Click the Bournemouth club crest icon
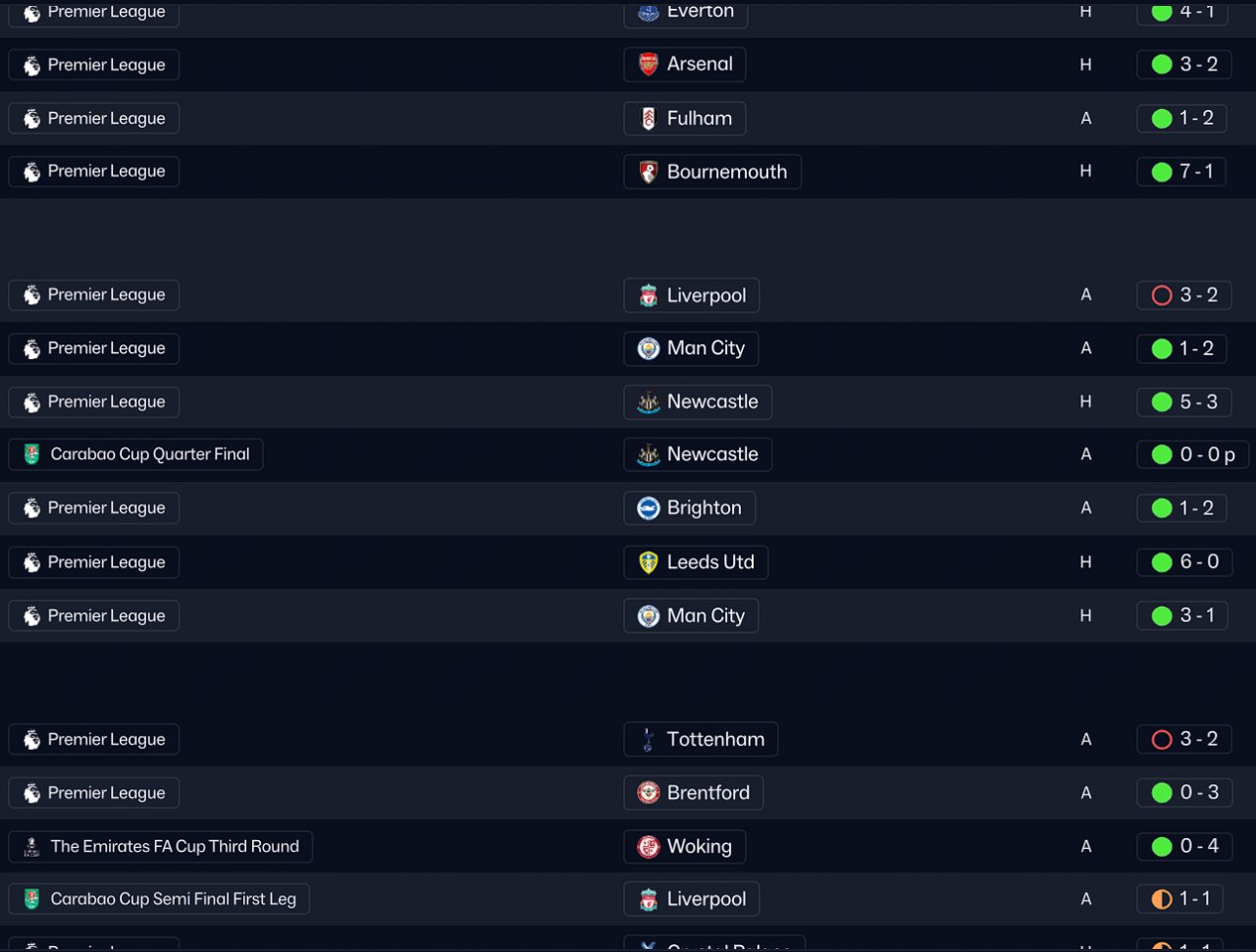This screenshot has width=1256, height=952. pos(649,172)
